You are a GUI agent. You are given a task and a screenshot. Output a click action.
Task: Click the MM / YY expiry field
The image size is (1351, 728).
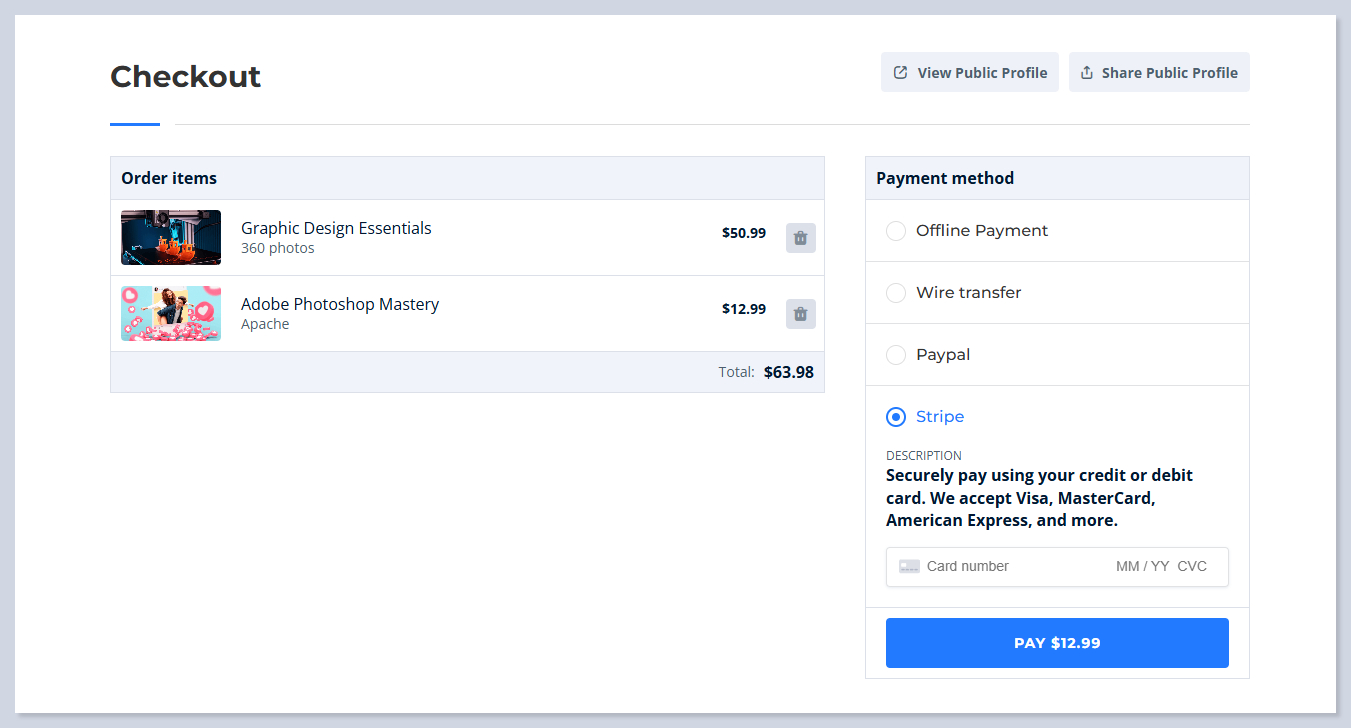pyautogui.click(x=1142, y=566)
